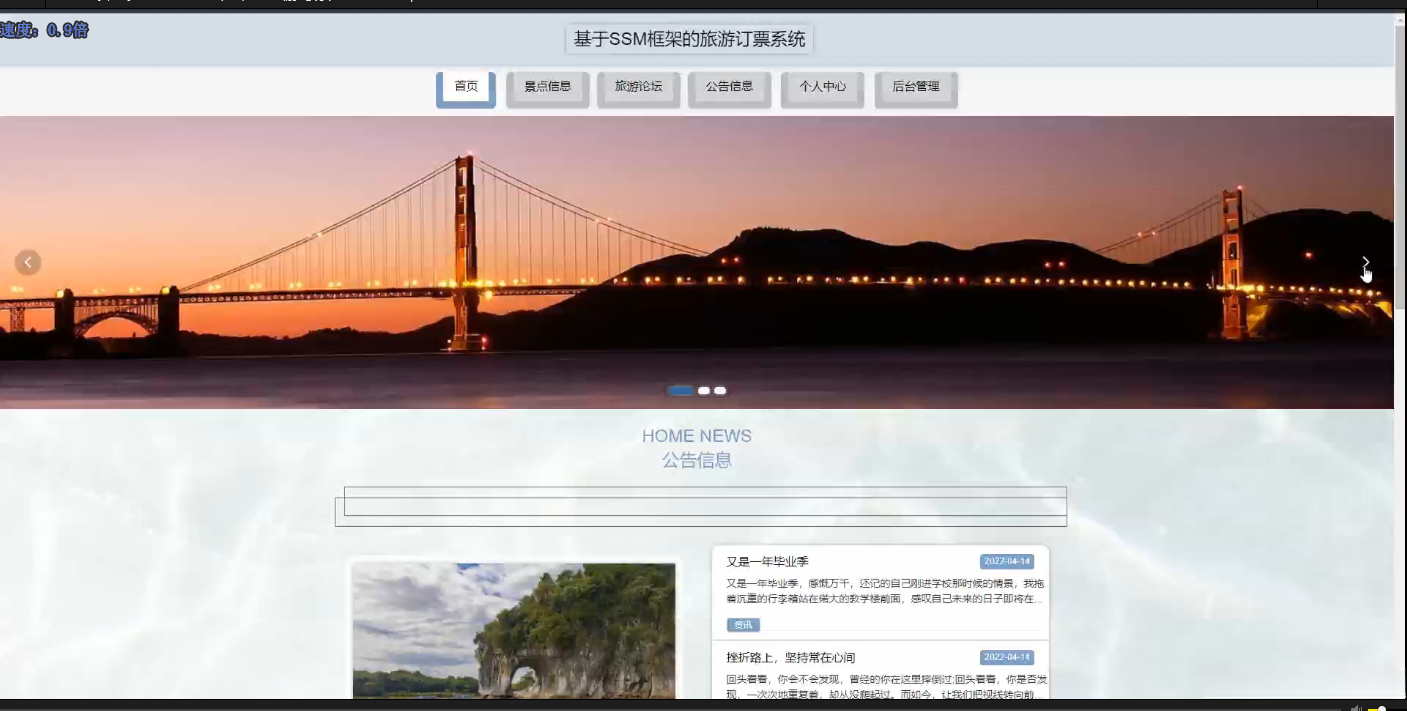Open the elephant rock scenery thumbnail
Image resolution: width=1407 pixels, height=711 pixels.
(514, 631)
